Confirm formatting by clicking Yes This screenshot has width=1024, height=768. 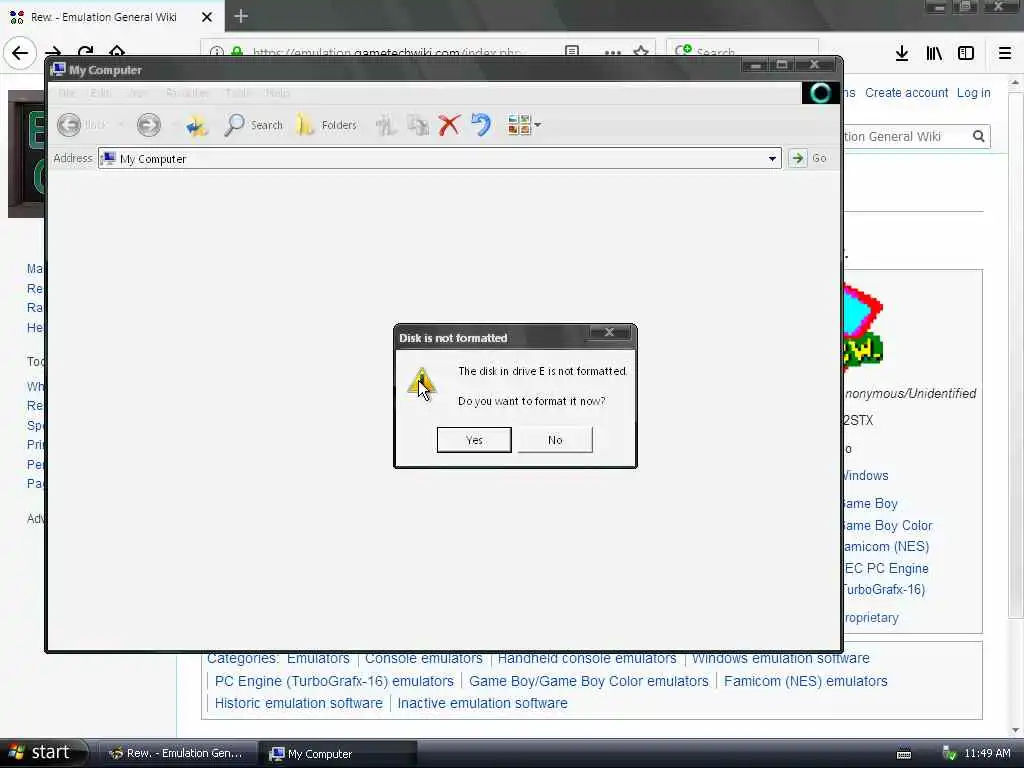pyautogui.click(x=473, y=440)
